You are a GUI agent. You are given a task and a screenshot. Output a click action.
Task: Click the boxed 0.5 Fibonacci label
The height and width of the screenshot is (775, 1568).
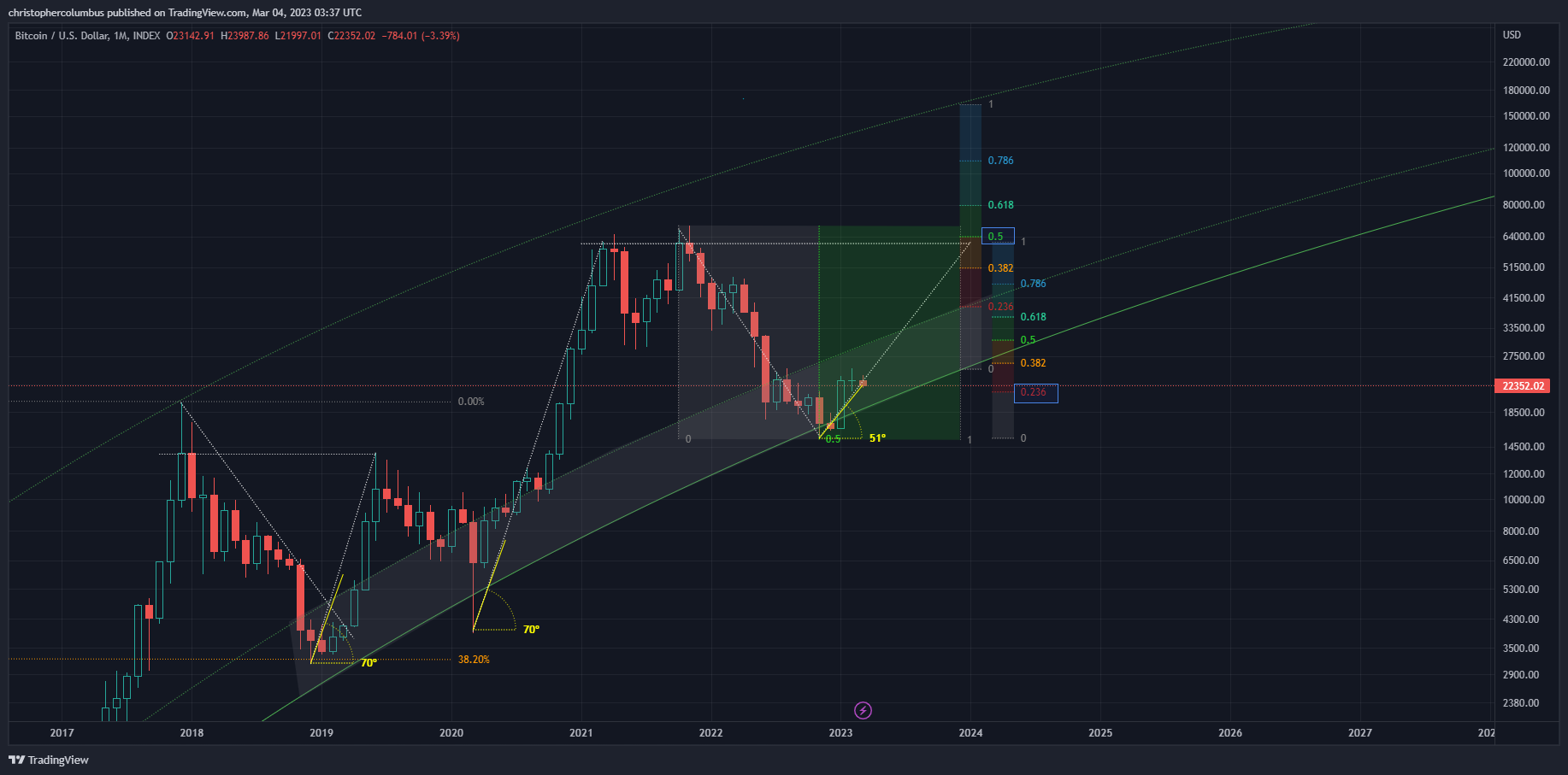click(999, 237)
